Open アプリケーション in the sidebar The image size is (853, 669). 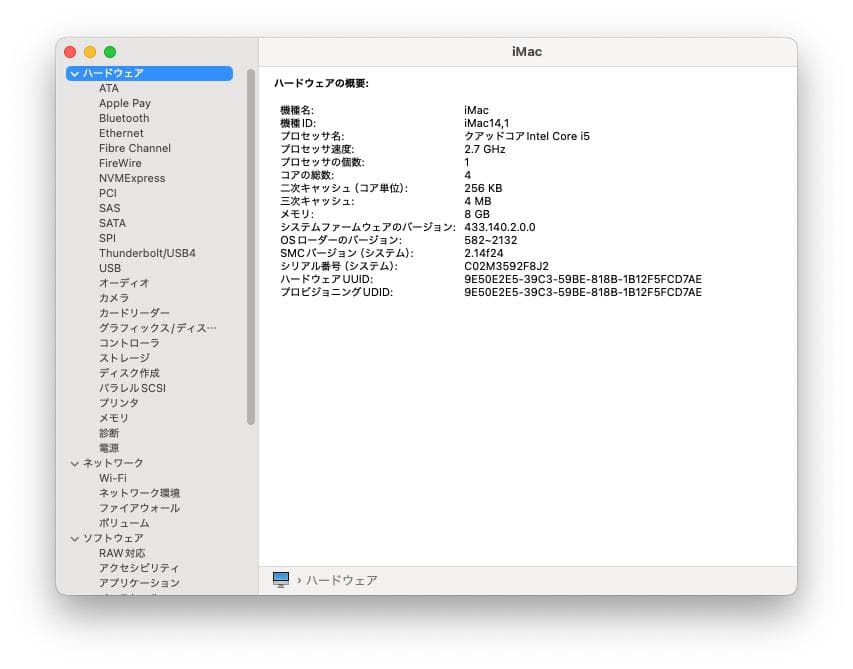[x=139, y=583]
